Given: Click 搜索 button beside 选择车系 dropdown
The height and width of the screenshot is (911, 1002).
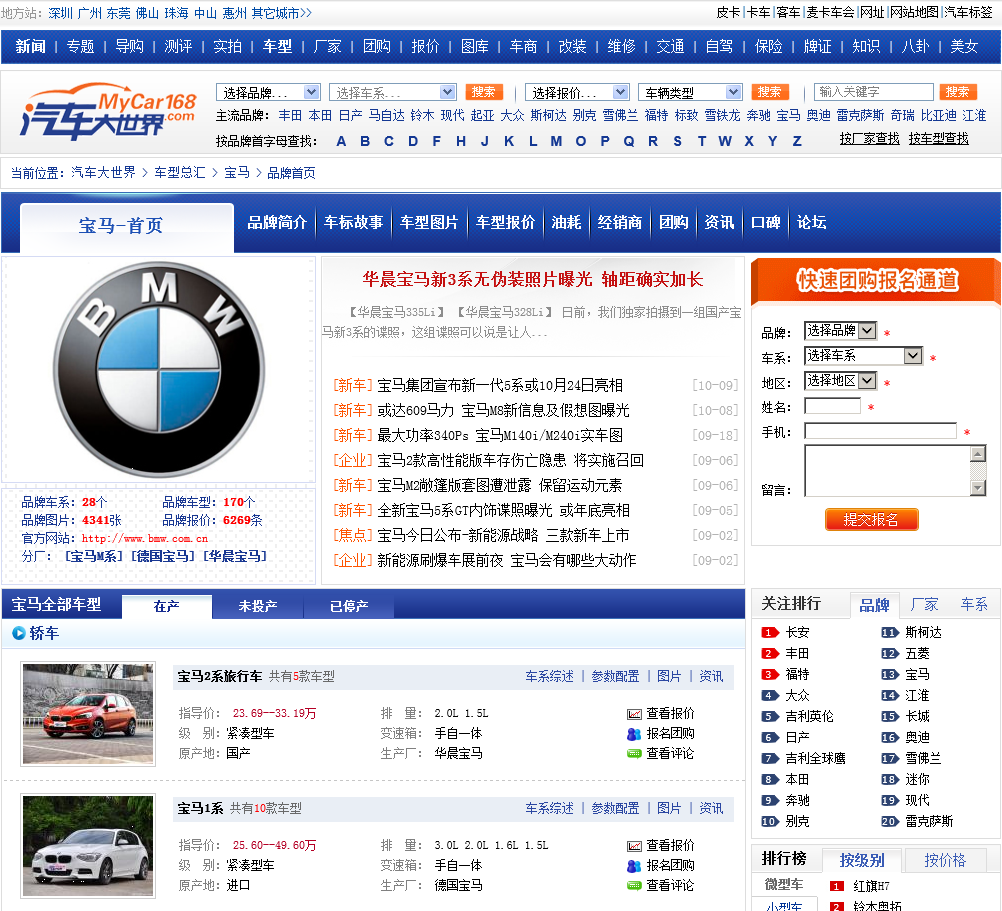Looking at the screenshot, I should click(484, 92).
